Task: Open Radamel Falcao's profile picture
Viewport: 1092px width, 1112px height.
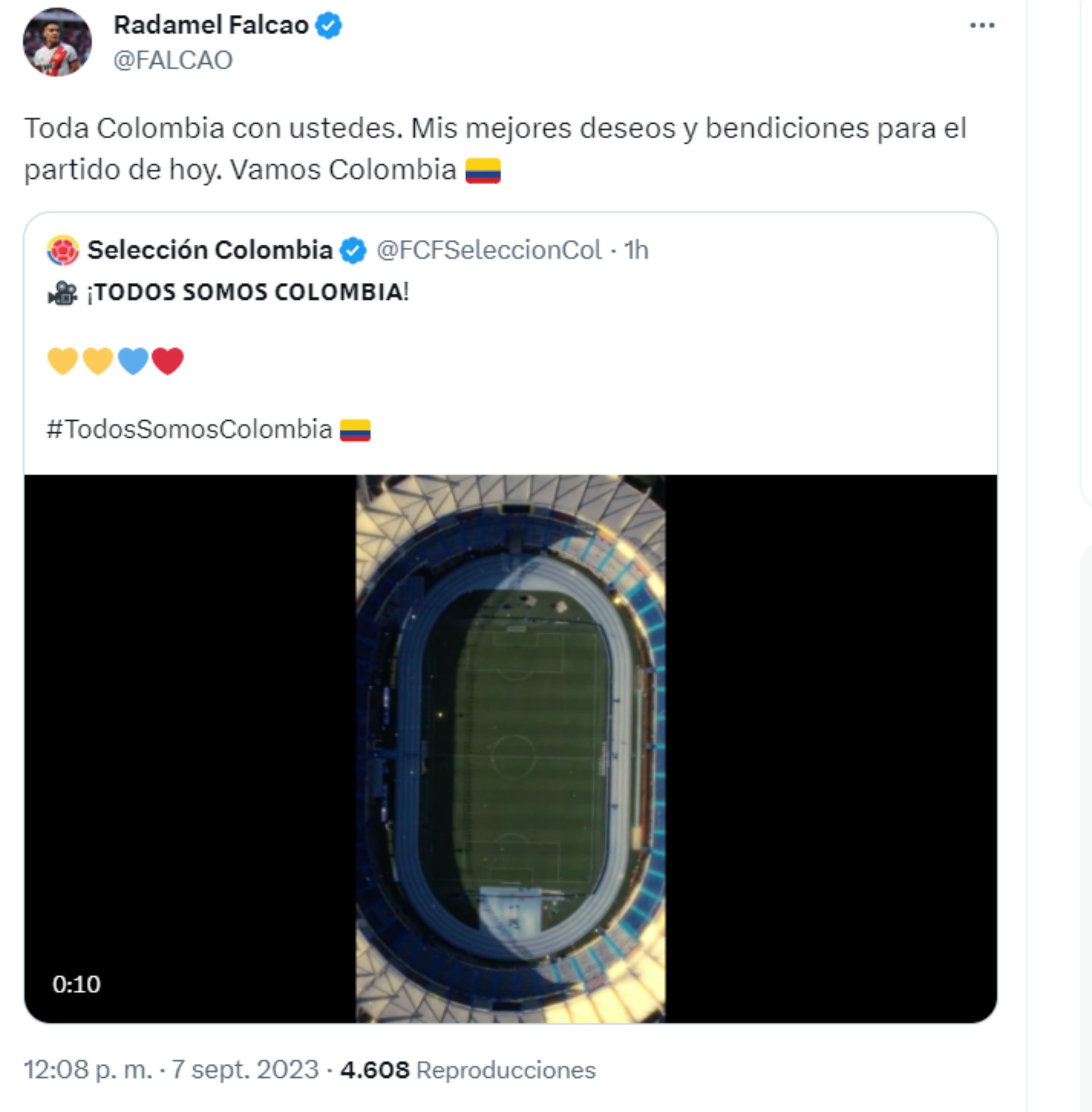Action: 57,42
